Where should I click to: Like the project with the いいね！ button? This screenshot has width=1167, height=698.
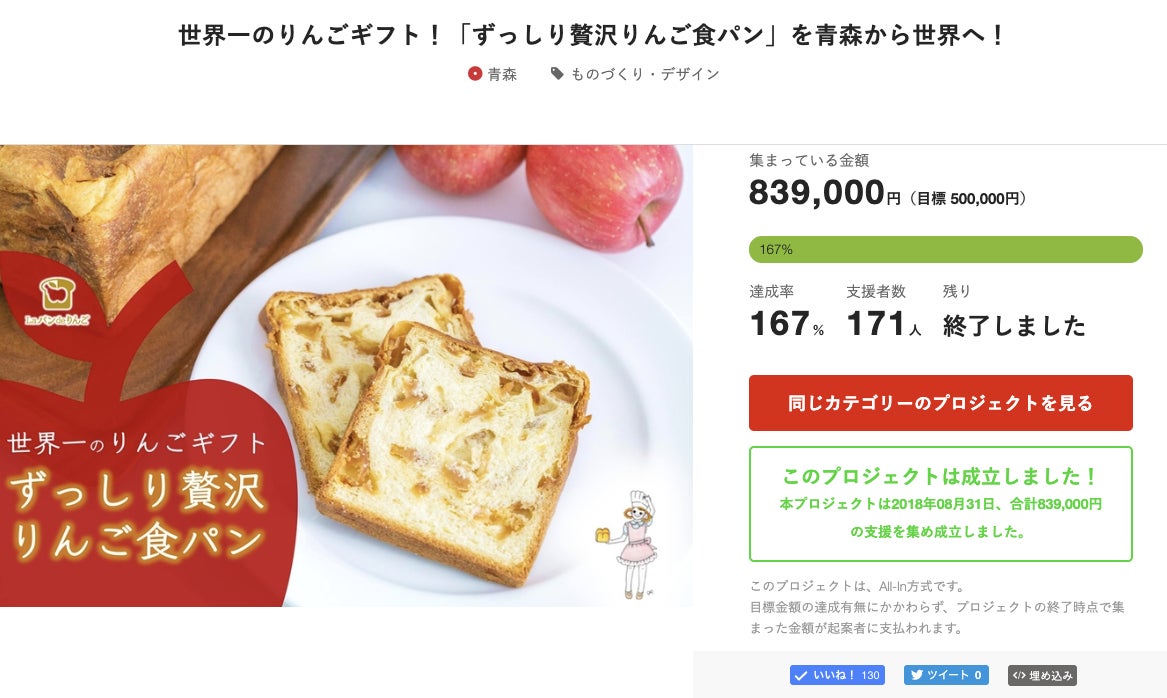(x=837, y=675)
